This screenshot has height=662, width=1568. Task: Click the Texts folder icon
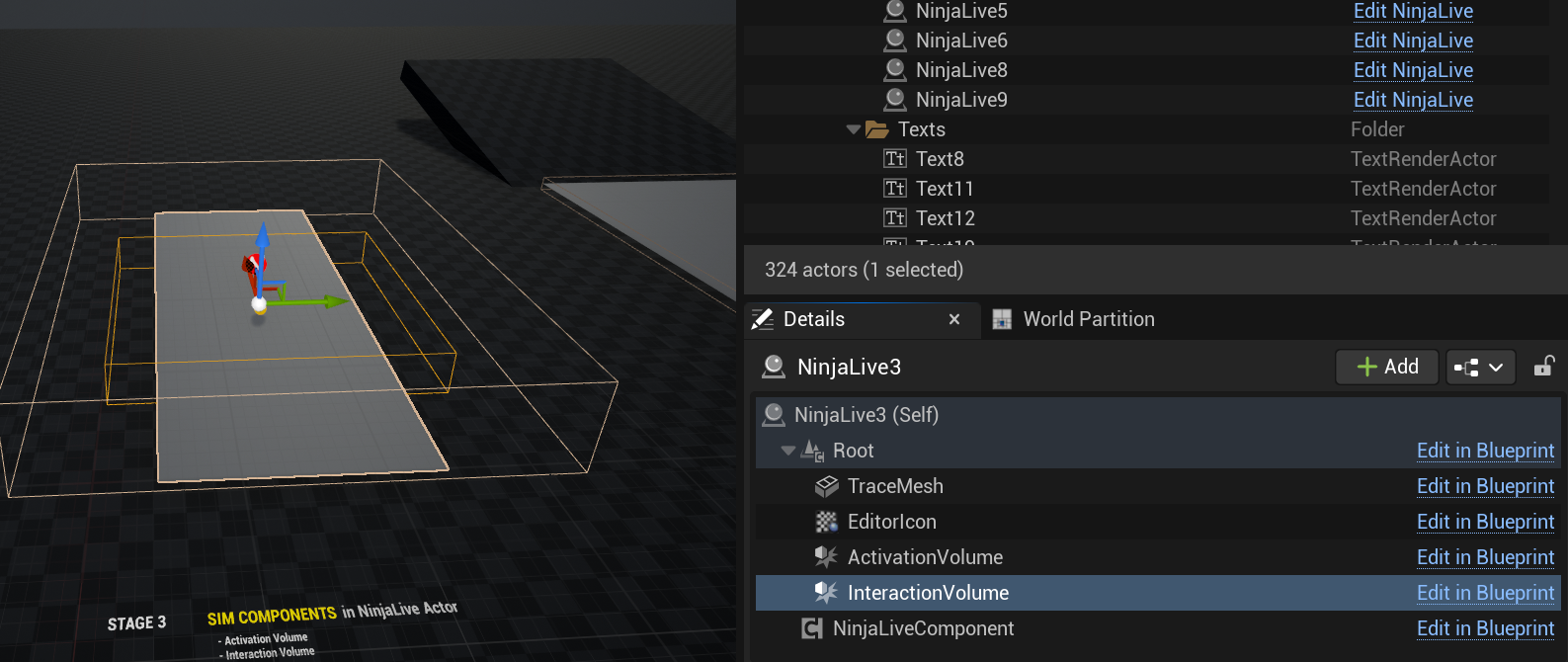tap(877, 129)
